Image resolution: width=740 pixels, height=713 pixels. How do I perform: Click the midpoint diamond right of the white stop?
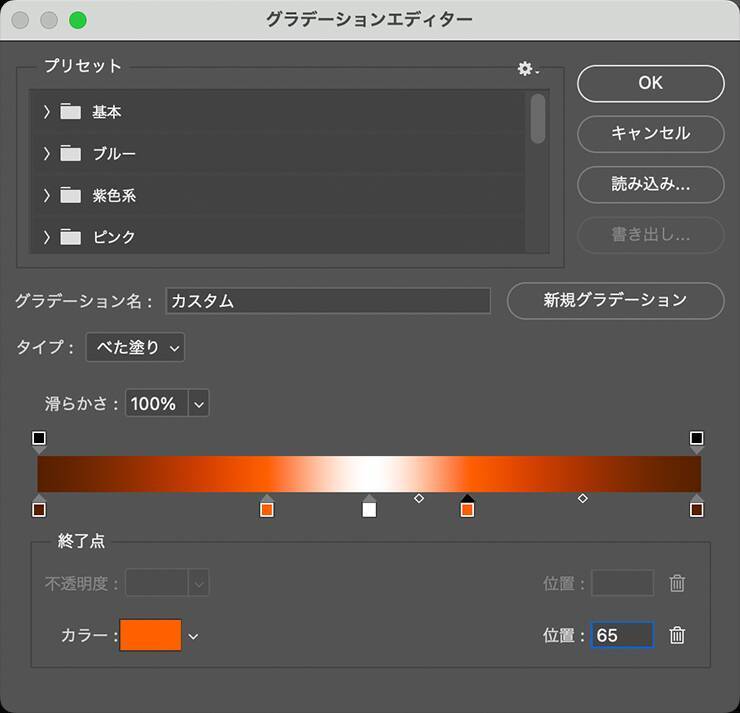[x=419, y=498]
